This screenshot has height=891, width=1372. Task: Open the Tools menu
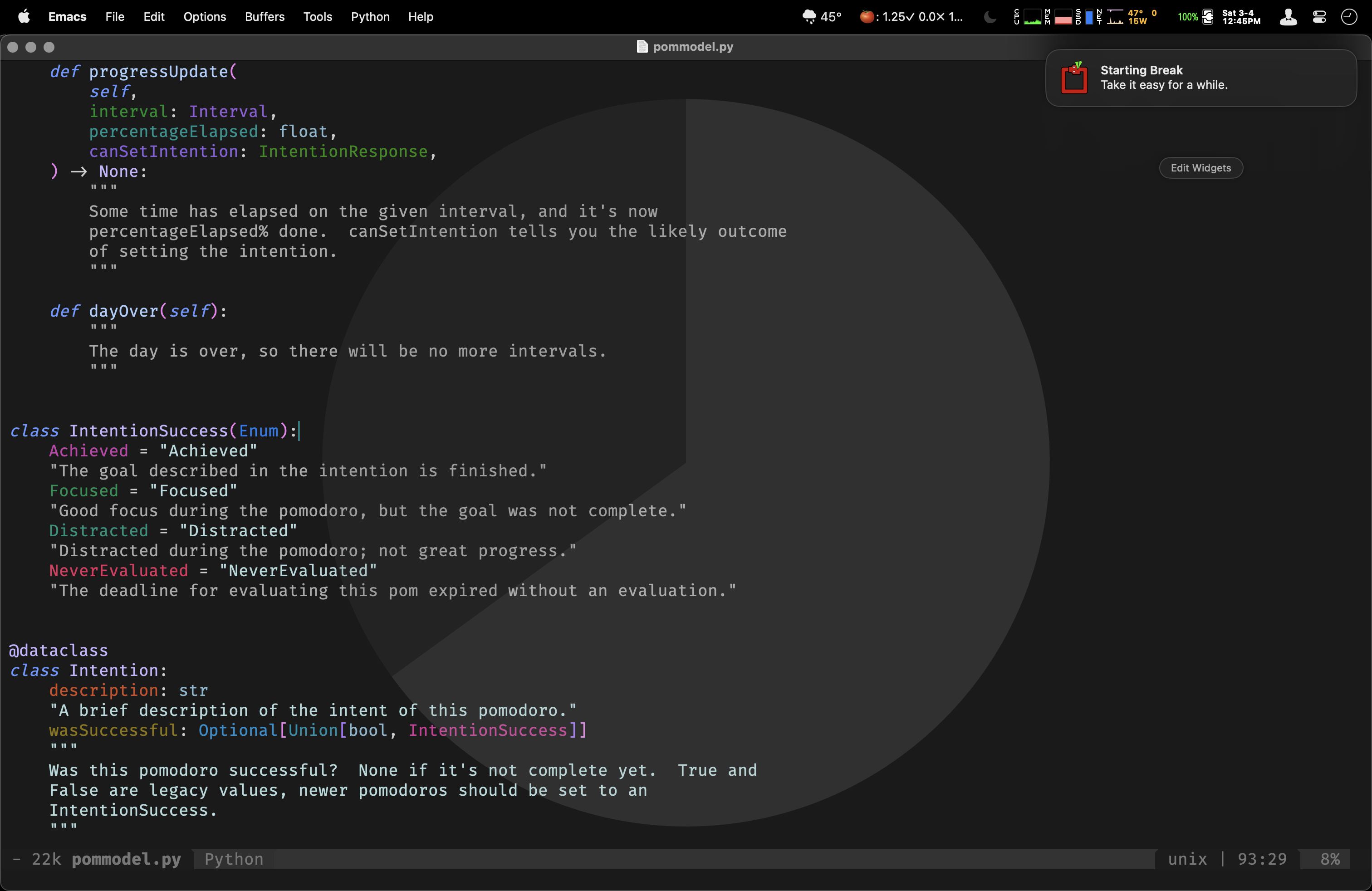coord(318,17)
